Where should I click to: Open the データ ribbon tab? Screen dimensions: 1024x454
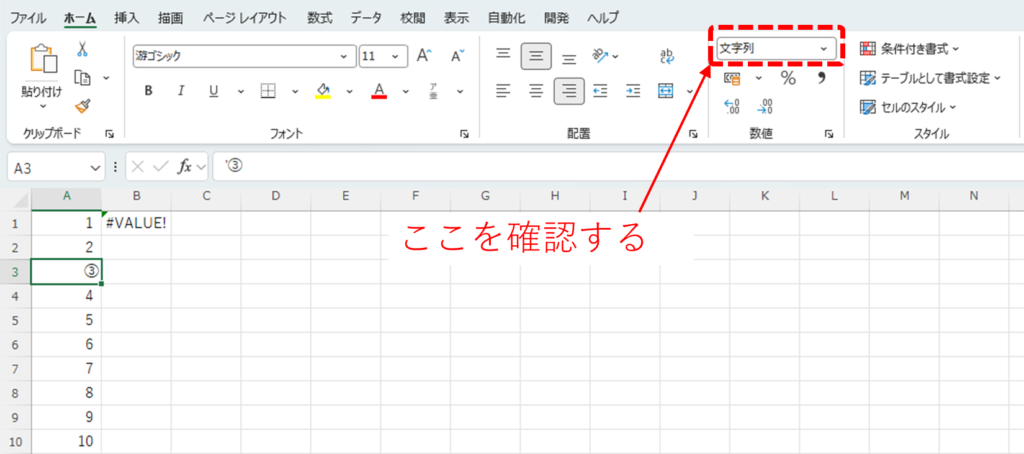tap(366, 17)
